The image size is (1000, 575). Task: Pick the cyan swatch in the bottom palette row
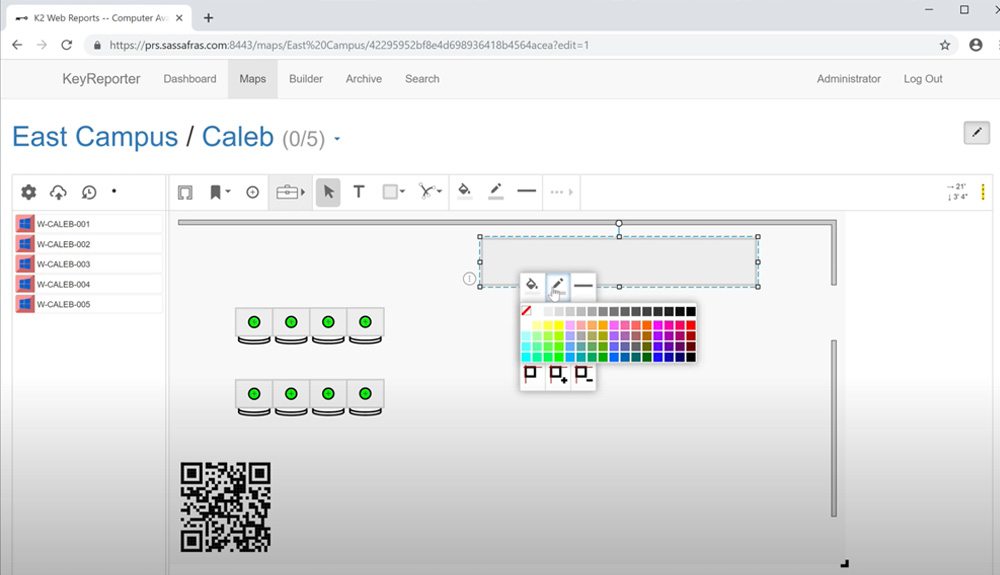526,357
